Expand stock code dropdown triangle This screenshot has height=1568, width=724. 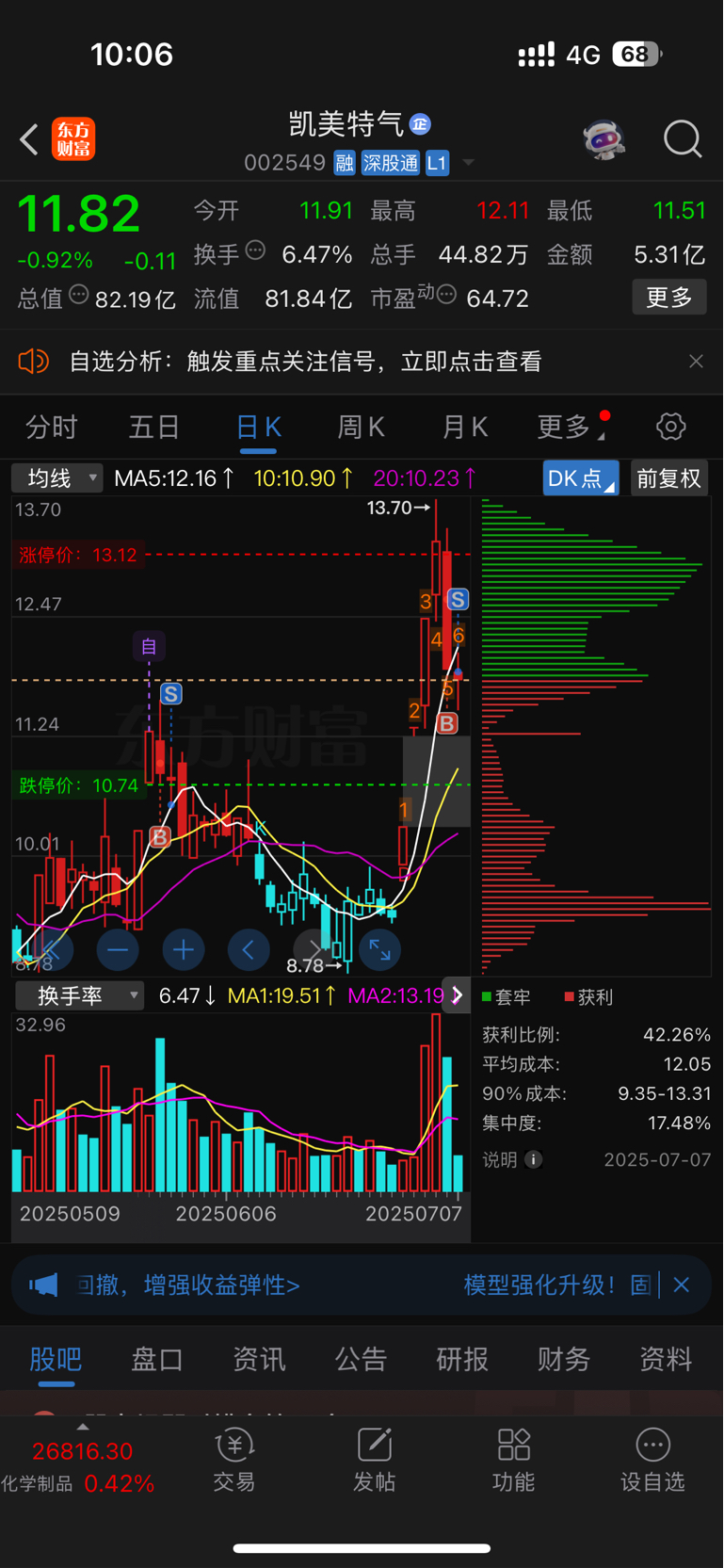[x=468, y=163]
